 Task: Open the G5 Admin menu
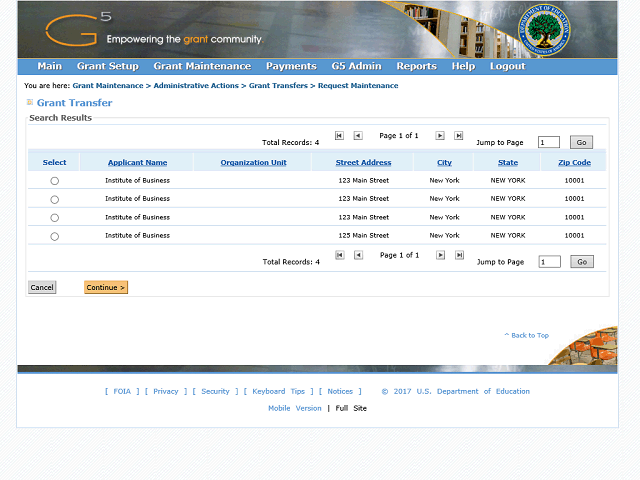pos(356,66)
